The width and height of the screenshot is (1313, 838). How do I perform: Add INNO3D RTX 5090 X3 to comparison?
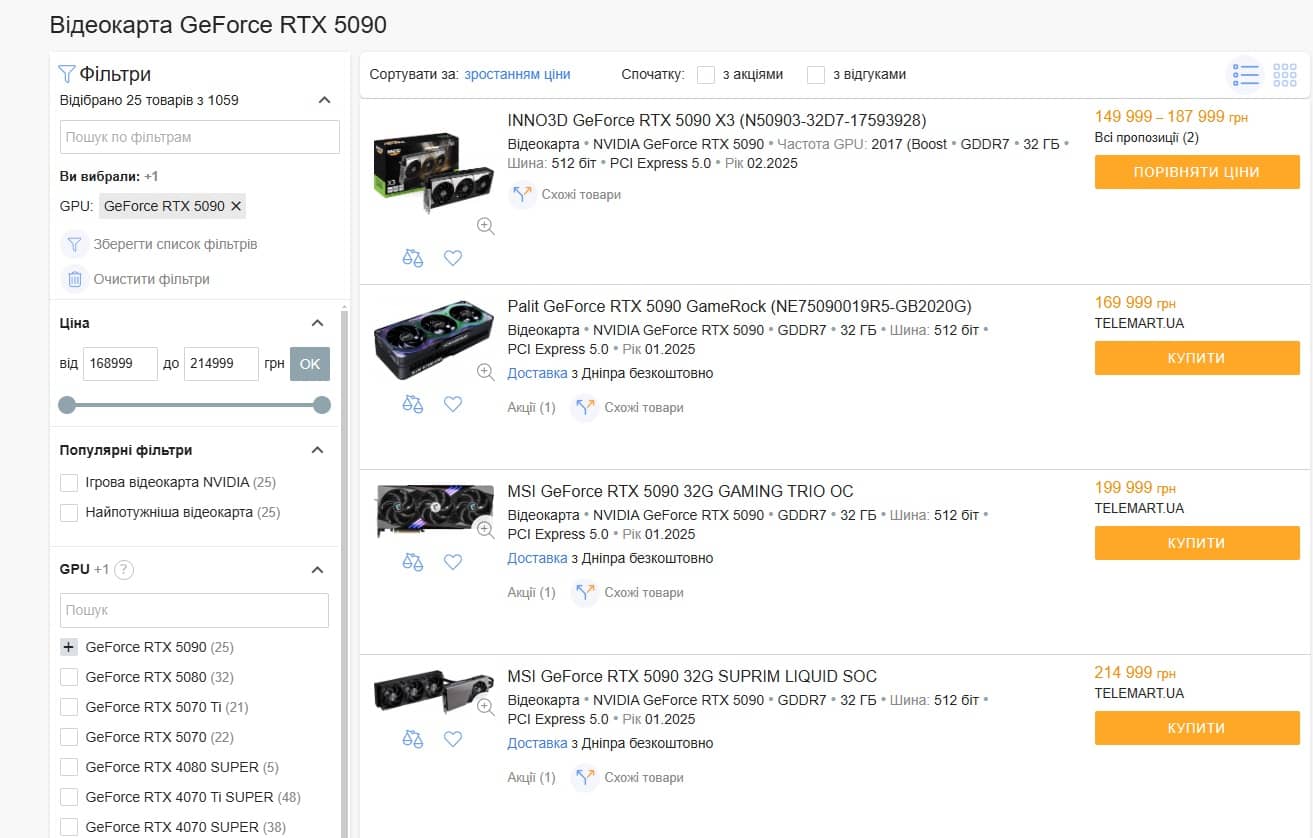tap(413, 258)
